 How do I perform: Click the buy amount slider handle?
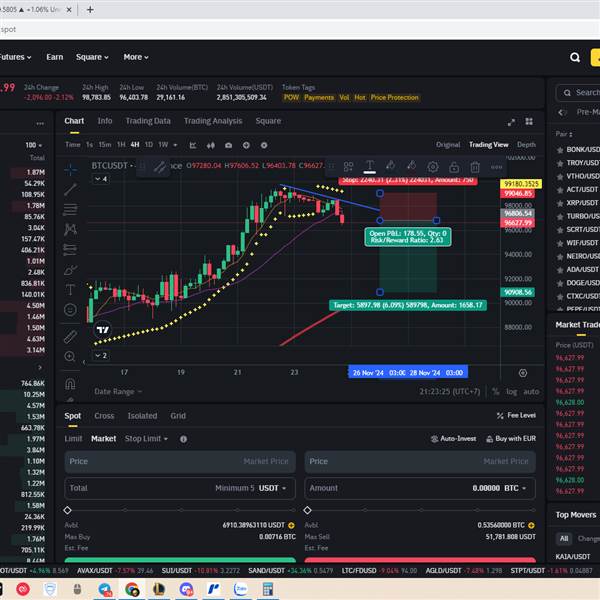67,510
